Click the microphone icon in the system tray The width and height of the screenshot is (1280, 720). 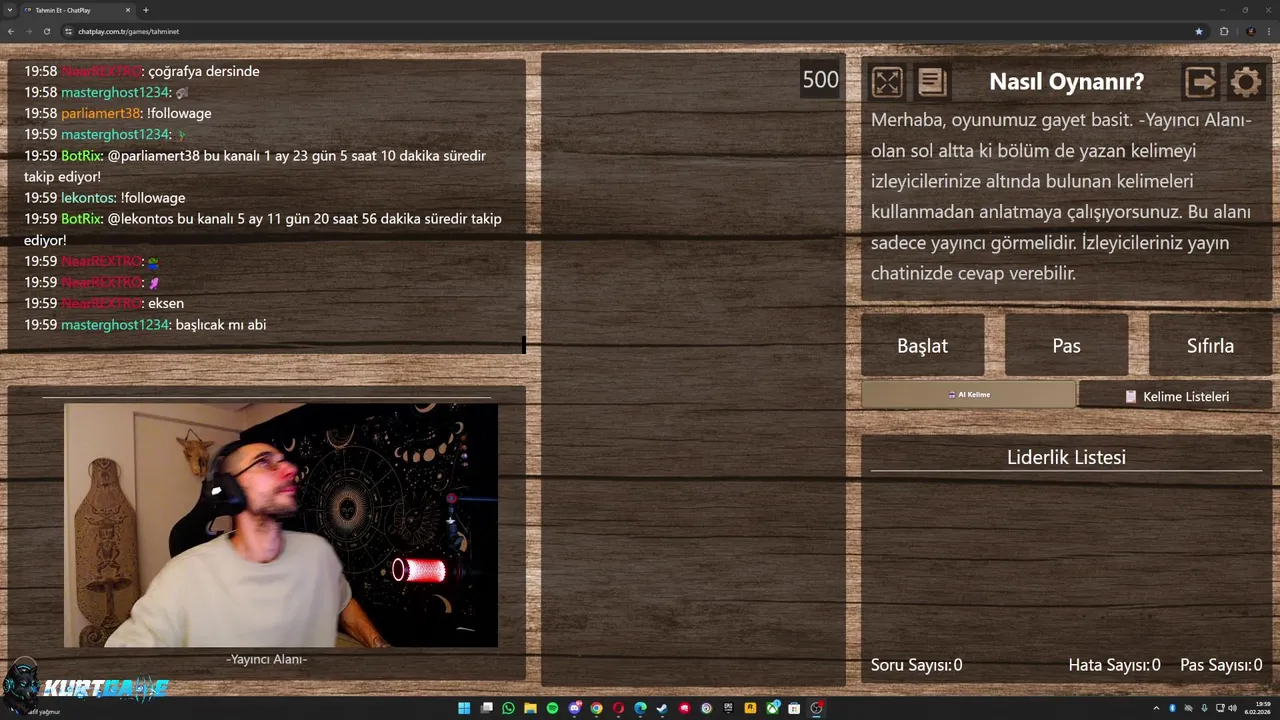(1204, 708)
